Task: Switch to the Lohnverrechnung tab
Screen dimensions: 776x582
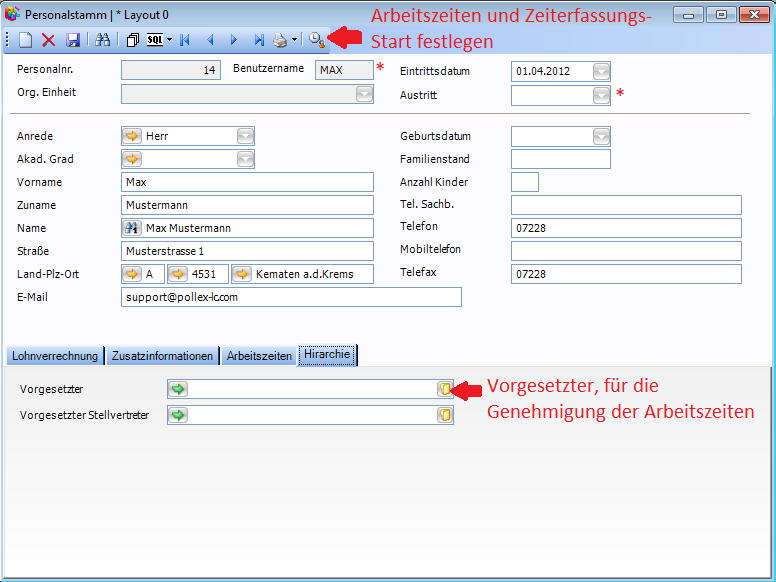Action: (x=54, y=356)
